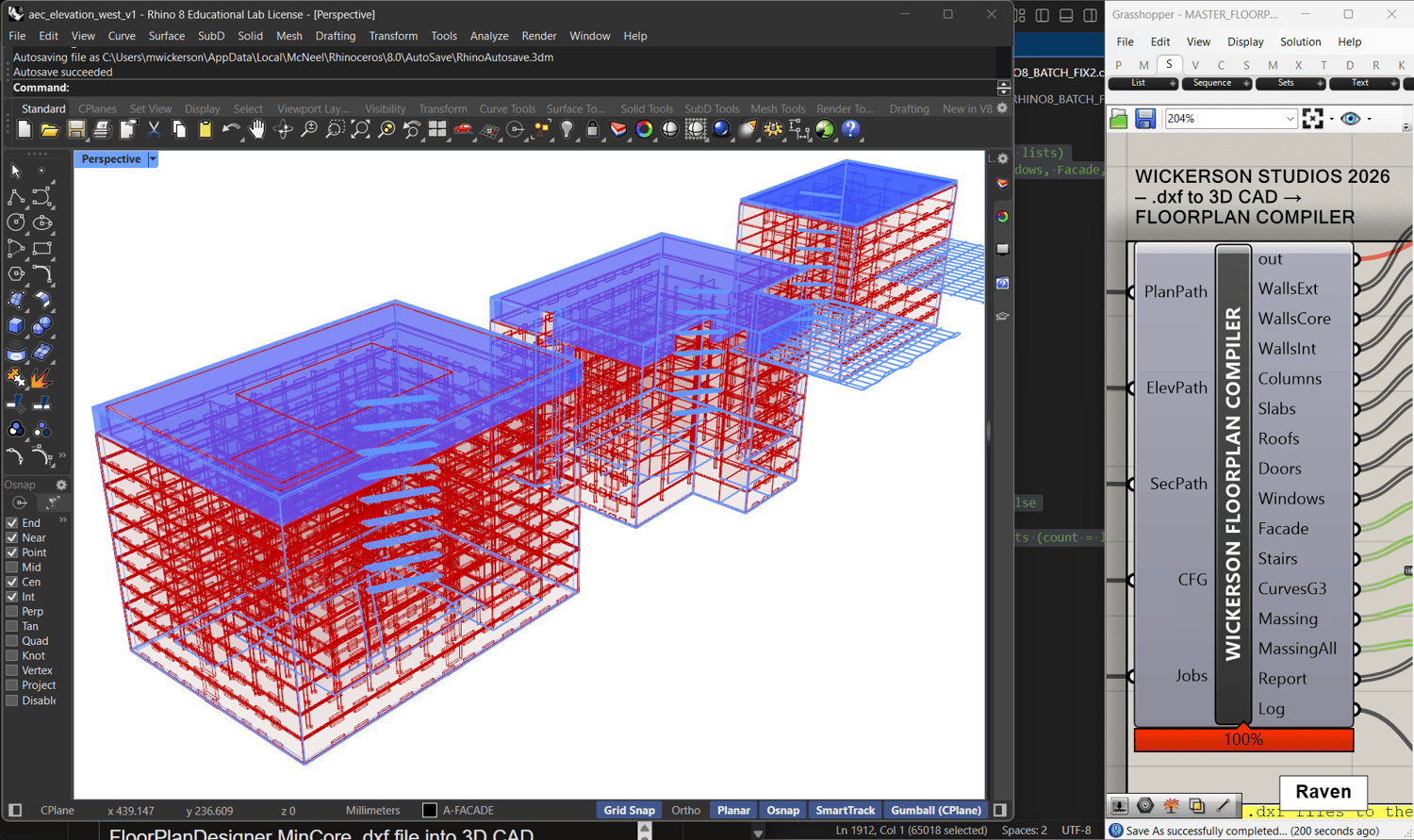Enable the Mid osnap checkbox
This screenshot has width=1414, height=840.
click(12, 568)
